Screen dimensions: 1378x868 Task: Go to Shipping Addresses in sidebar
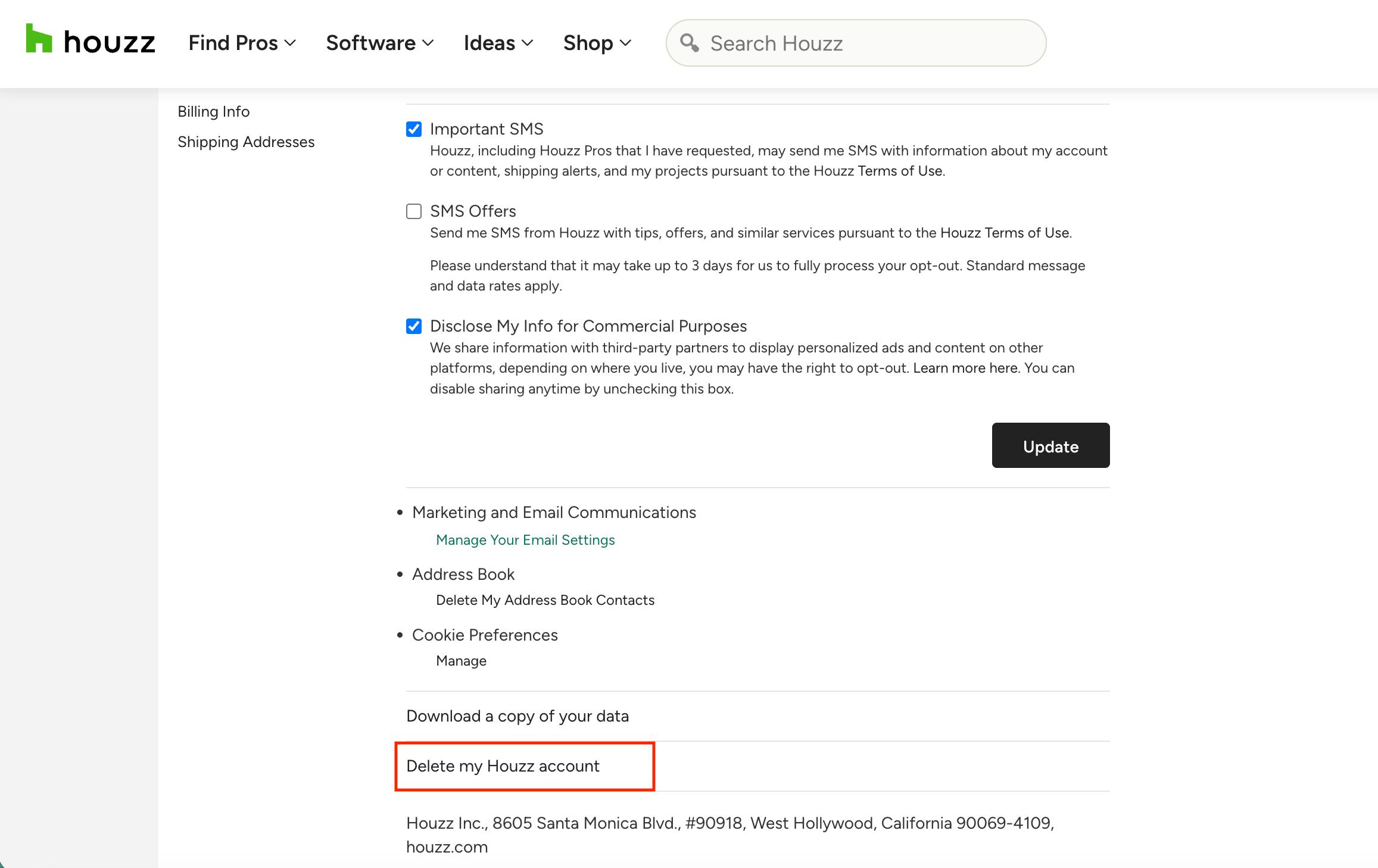[x=246, y=142]
